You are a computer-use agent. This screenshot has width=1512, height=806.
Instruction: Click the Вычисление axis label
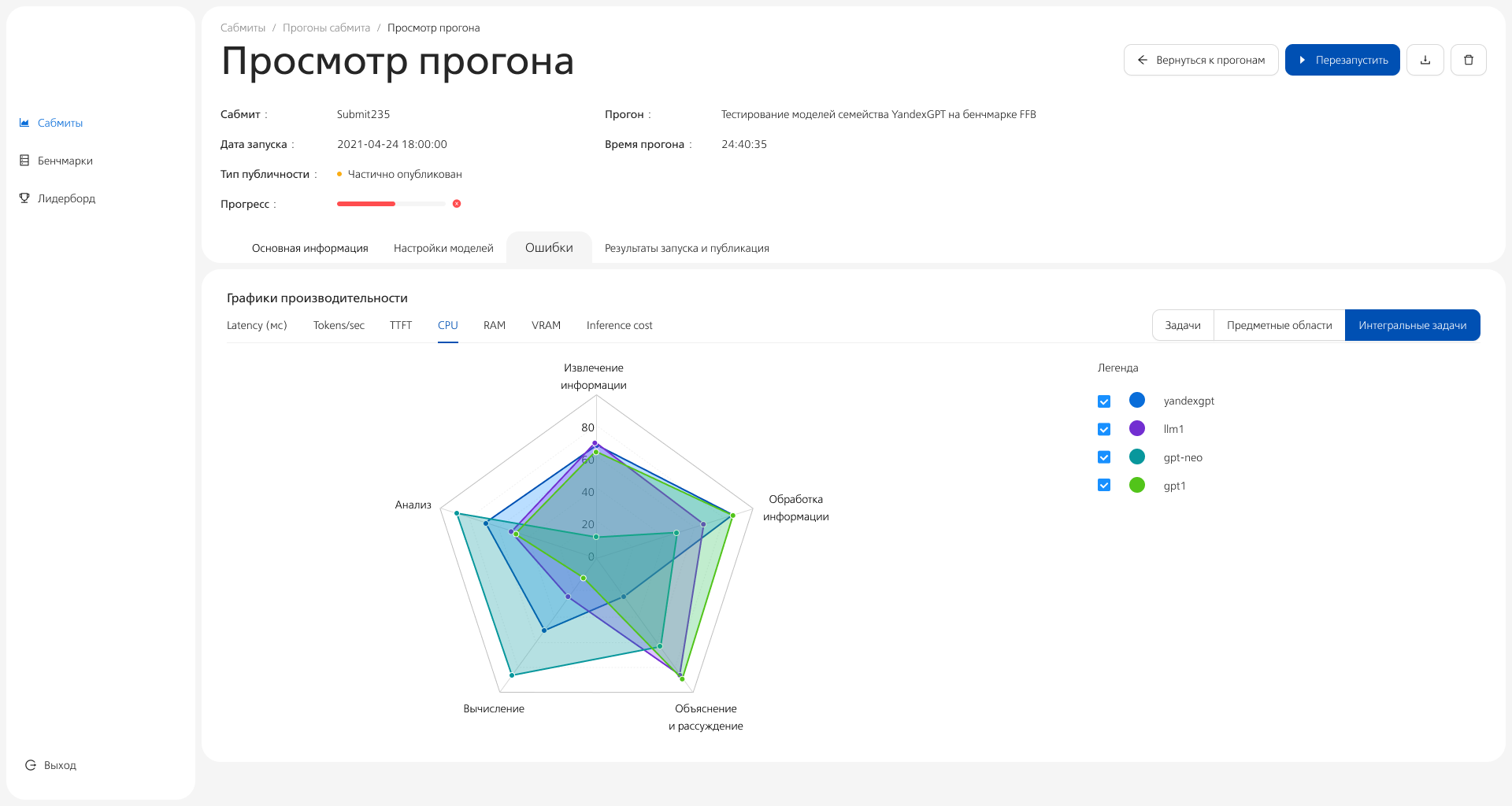[494, 708]
